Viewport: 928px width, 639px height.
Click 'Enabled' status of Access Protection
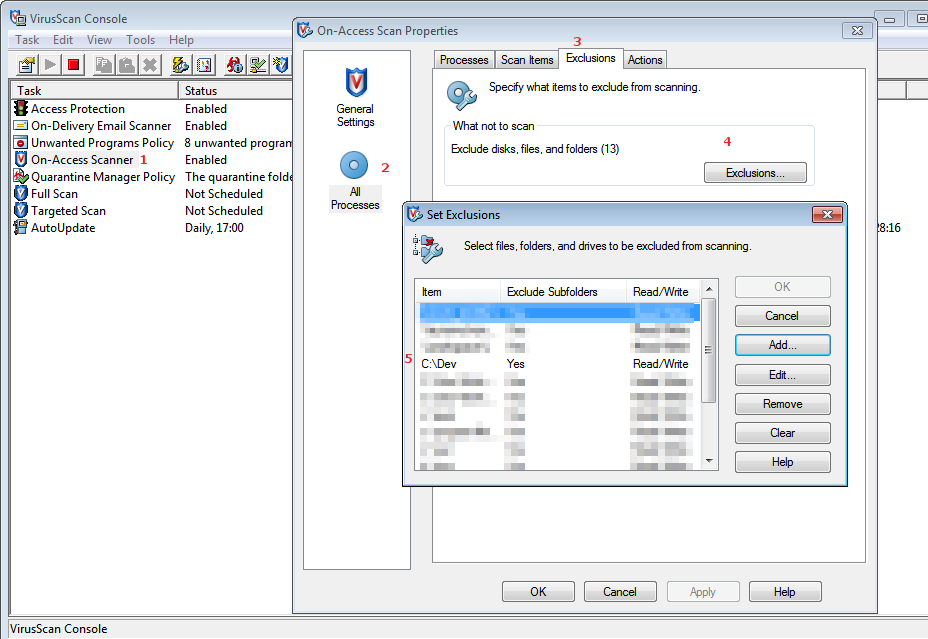206,109
